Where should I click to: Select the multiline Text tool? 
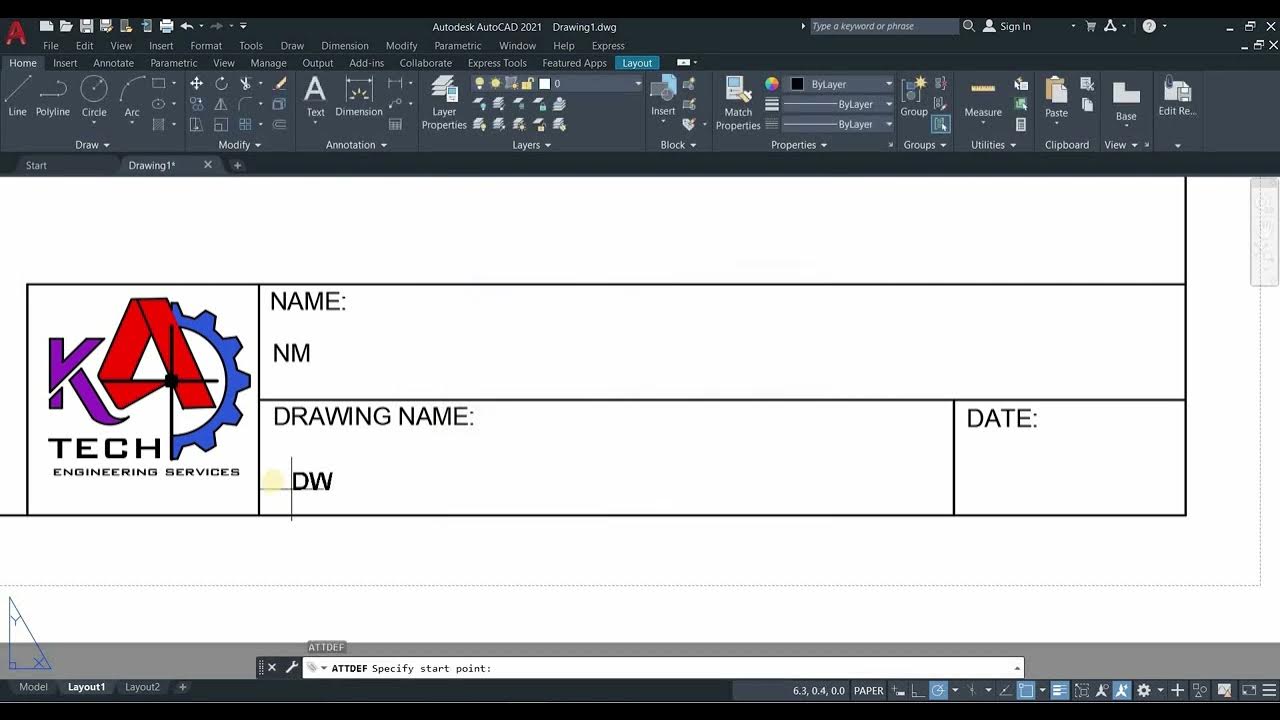pyautogui.click(x=315, y=97)
